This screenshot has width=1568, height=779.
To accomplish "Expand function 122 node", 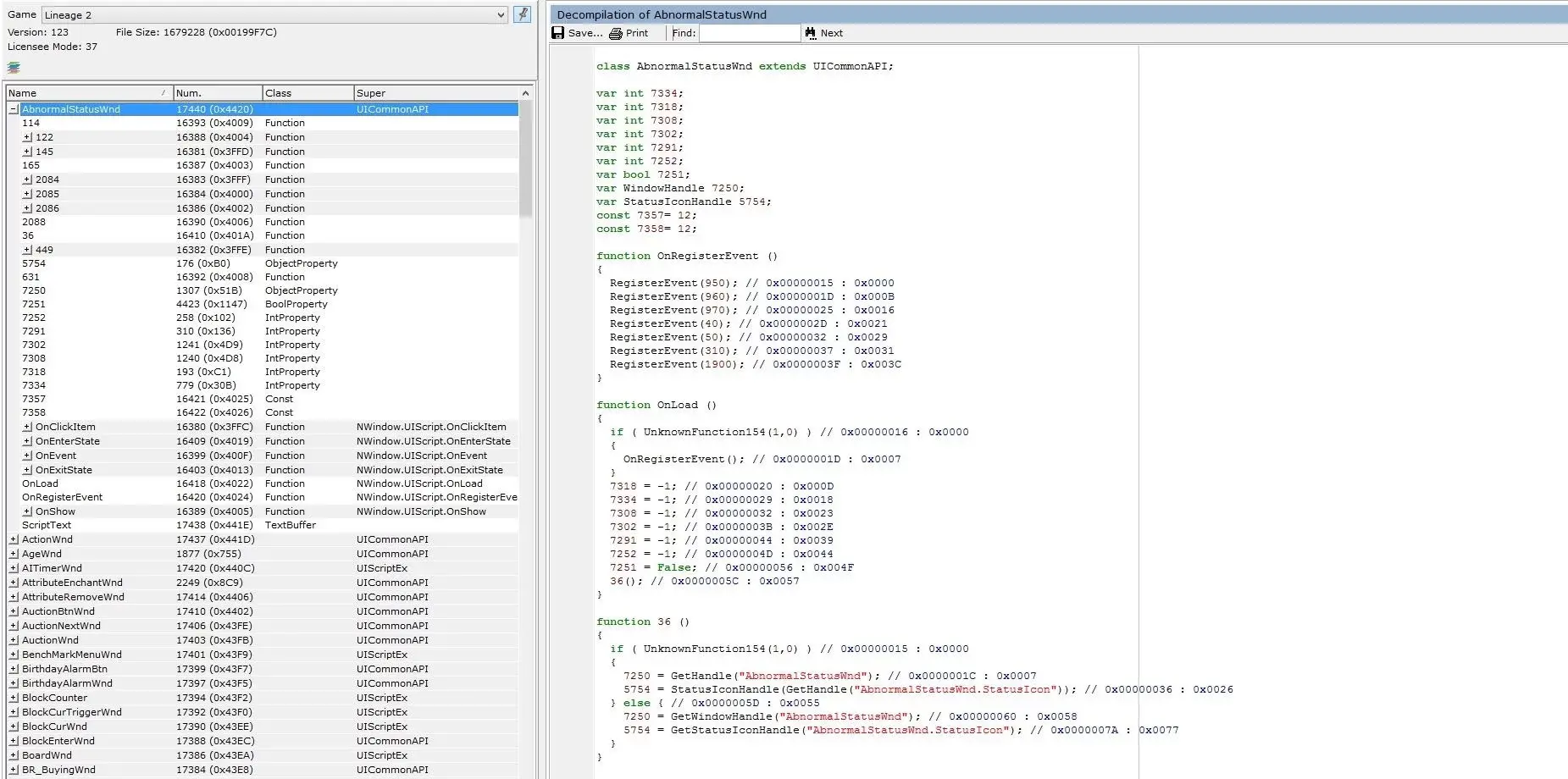I will (x=27, y=137).
